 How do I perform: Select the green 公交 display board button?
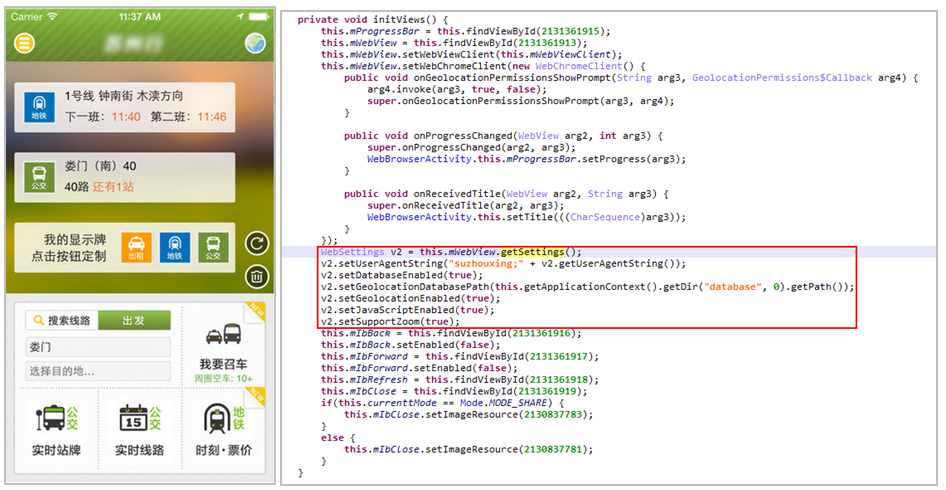[214, 248]
